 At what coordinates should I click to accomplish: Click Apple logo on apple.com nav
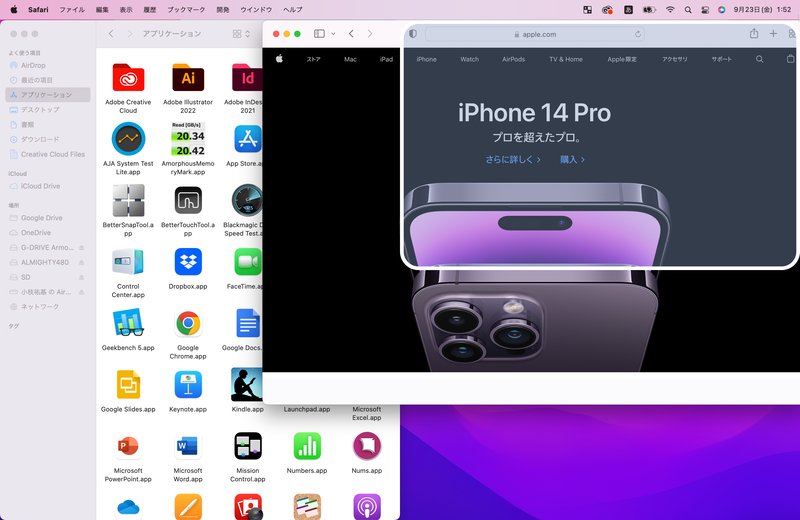279,59
